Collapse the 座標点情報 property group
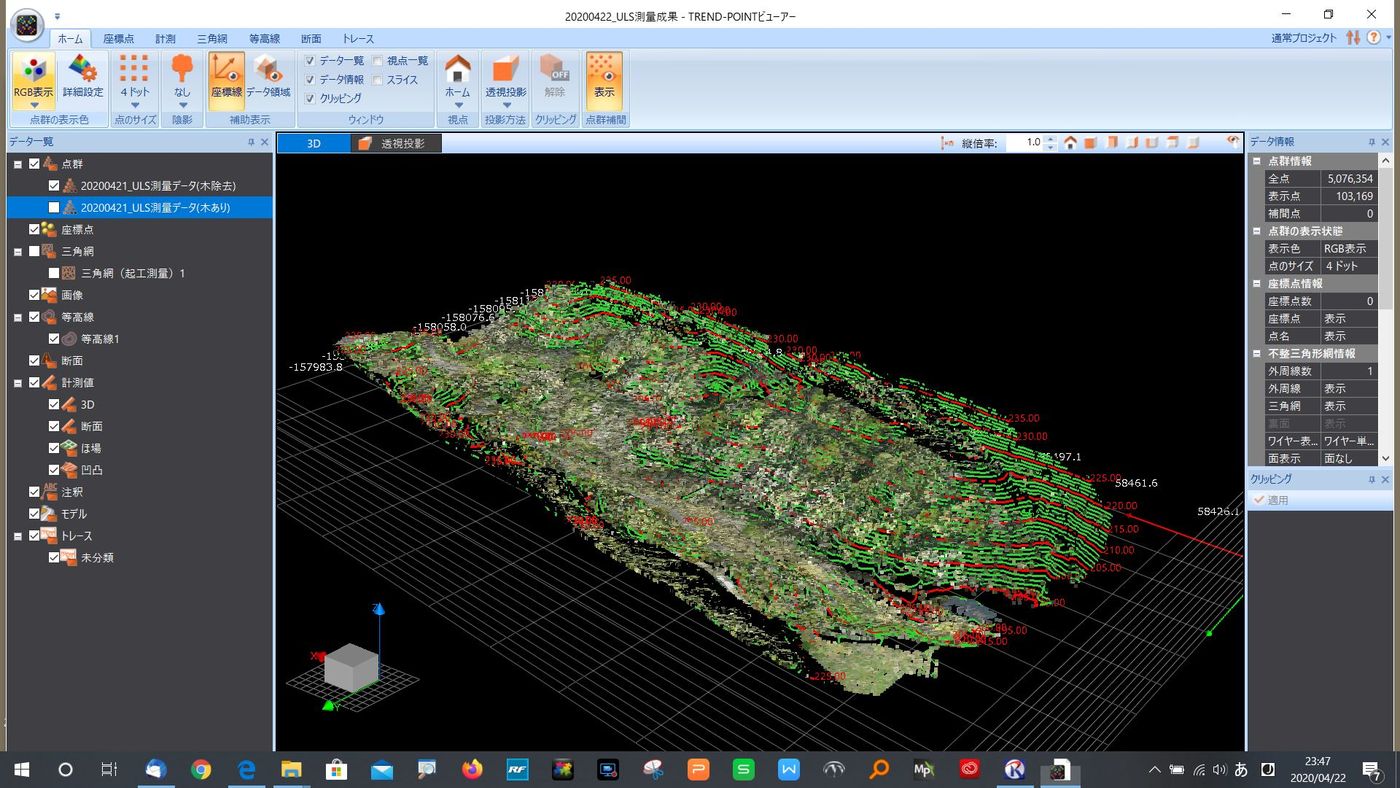1400x788 pixels. [x=1257, y=283]
